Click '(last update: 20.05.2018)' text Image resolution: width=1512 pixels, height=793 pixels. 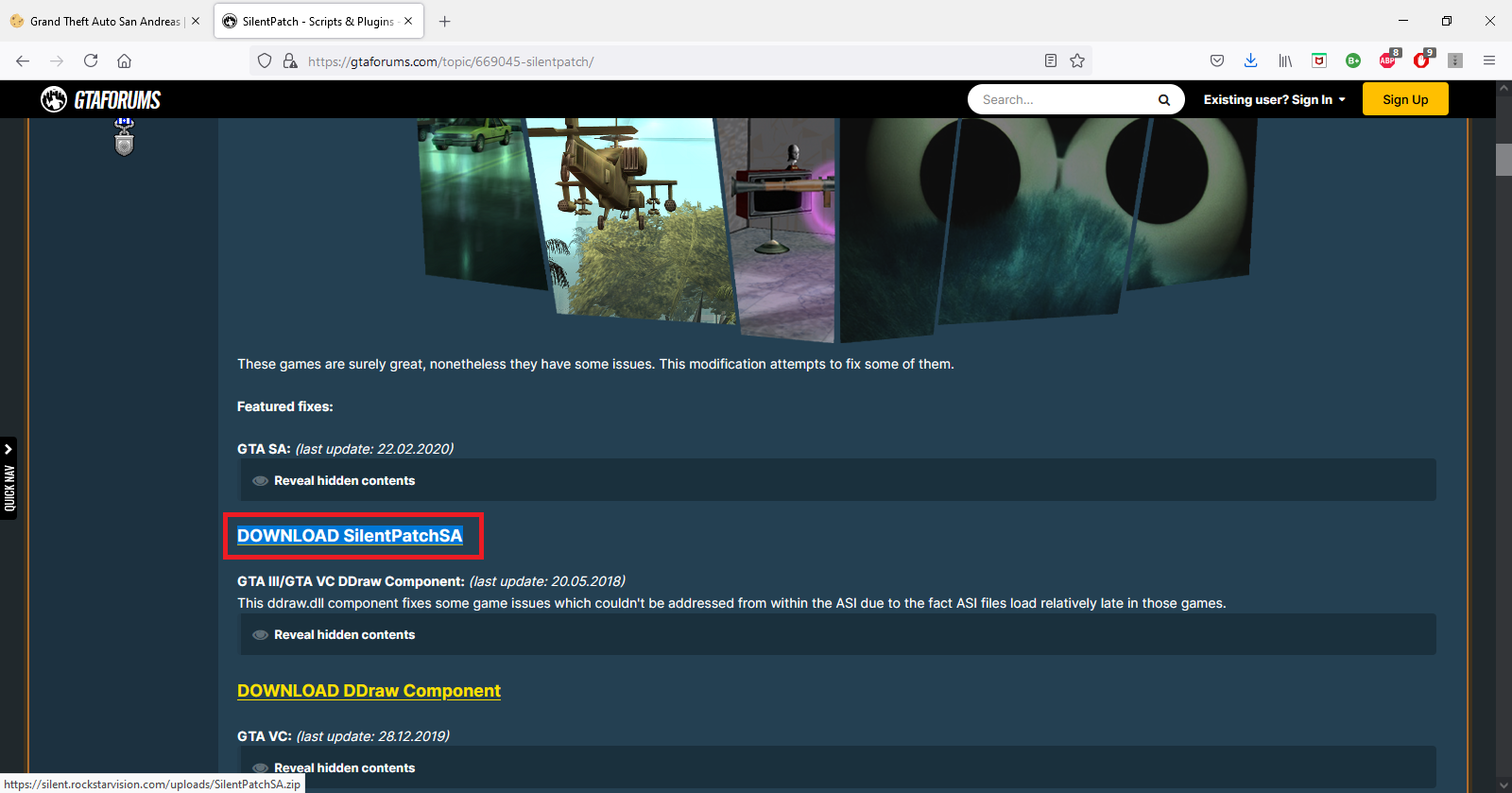(x=547, y=581)
